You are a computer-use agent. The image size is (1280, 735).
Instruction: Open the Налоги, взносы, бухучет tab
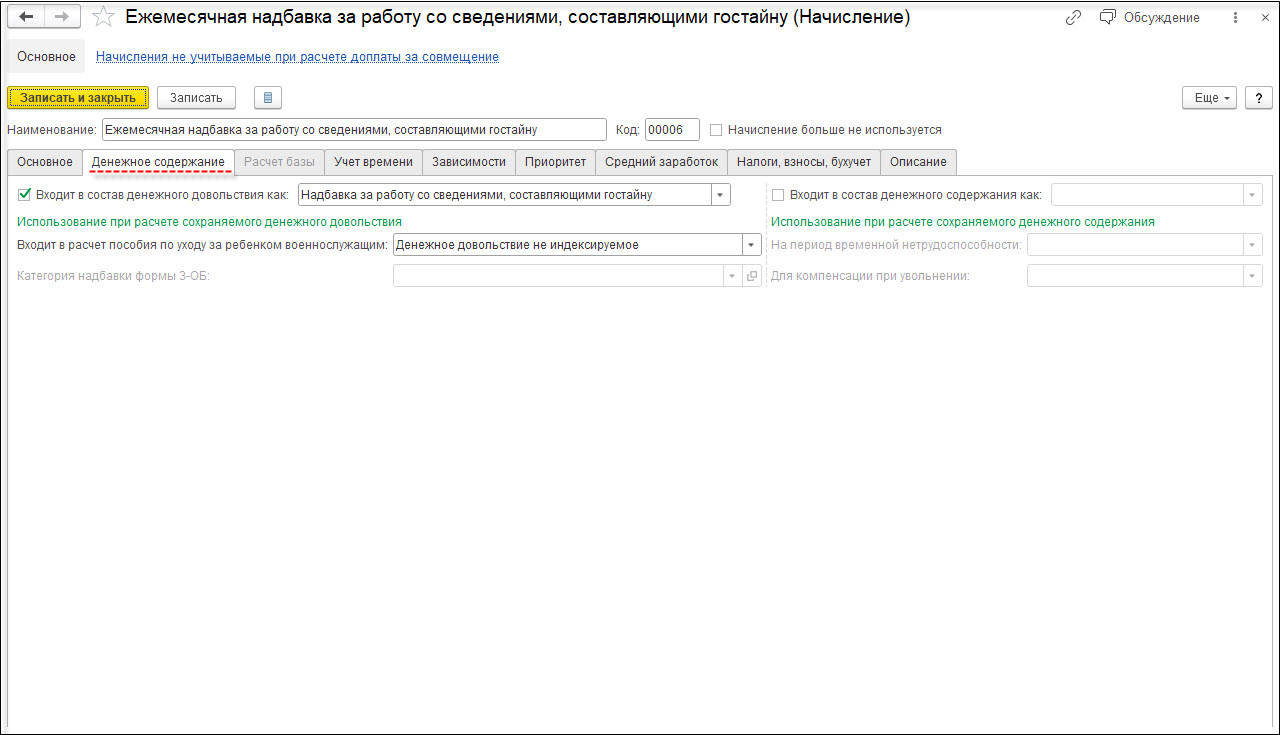(x=804, y=161)
